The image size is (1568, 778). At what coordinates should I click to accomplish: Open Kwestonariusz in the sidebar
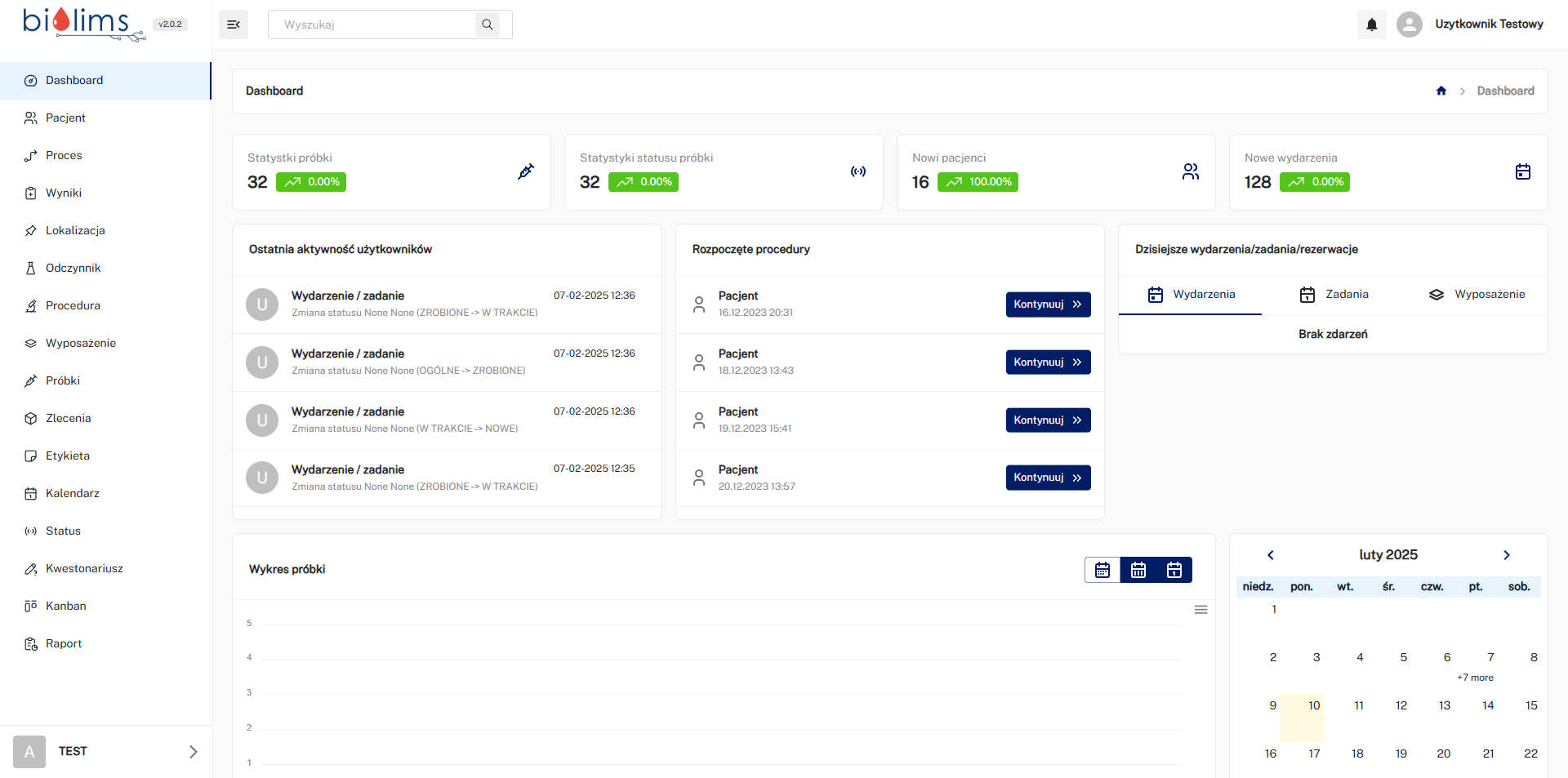click(x=105, y=569)
